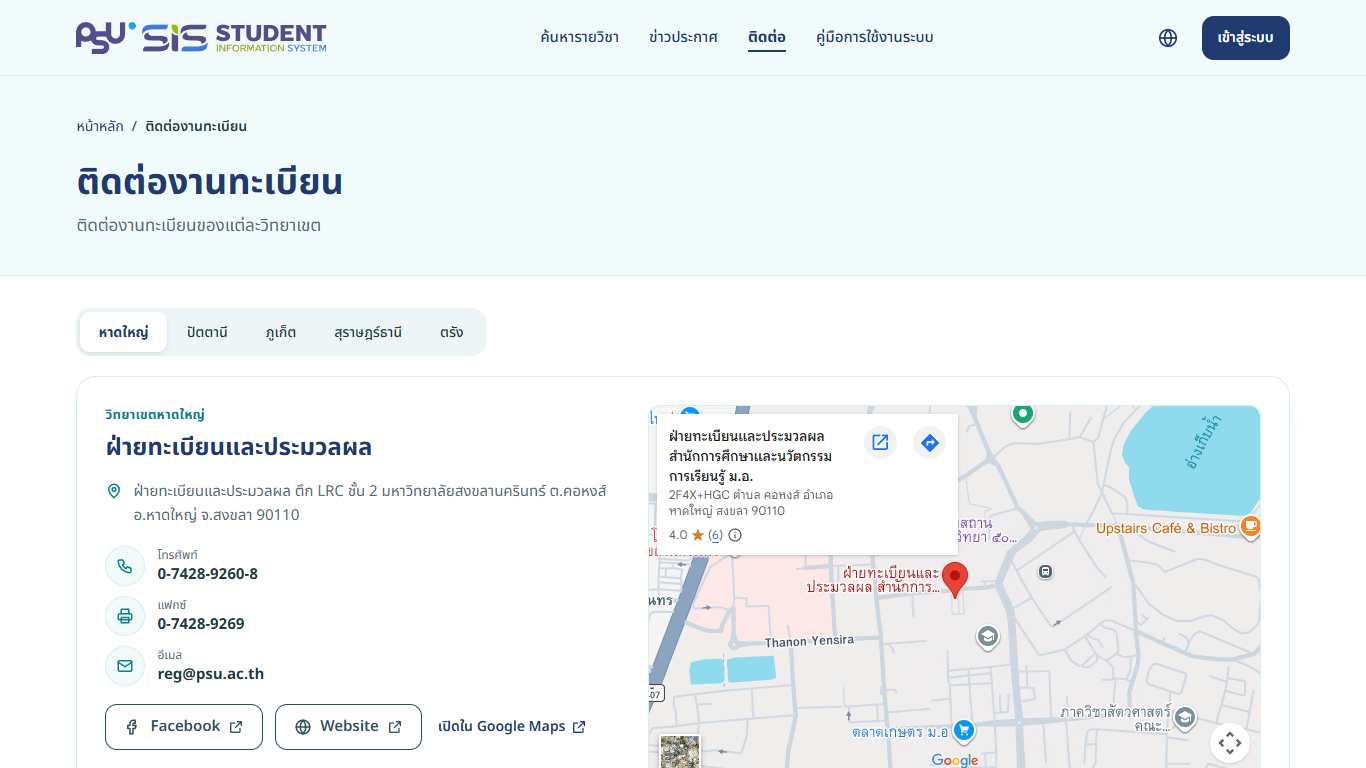
Task: Click the market shopping cart map icon
Action: coord(964,731)
